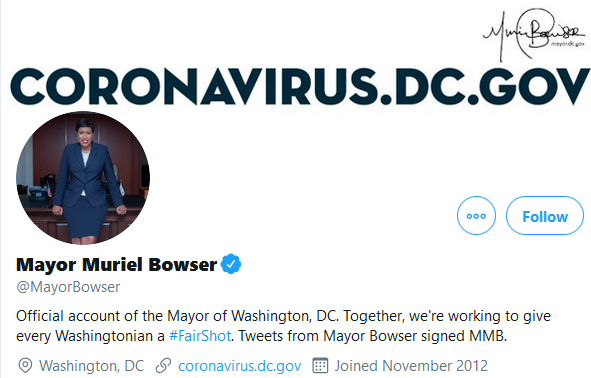The width and height of the screenshot is (591, 378).
Task: Click the mayor.dc.gov text under signature
Action: tap(568, 44)
